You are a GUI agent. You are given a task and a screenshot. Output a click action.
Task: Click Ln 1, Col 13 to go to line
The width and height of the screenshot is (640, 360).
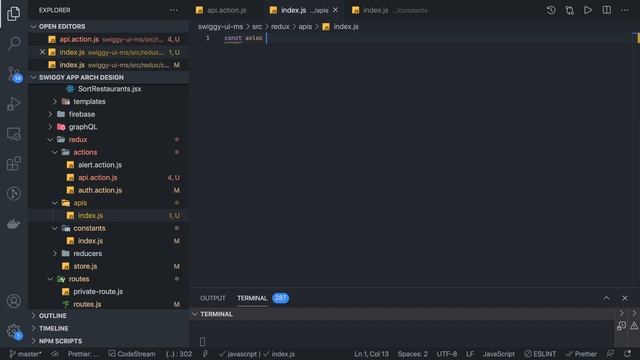coord(371,354)
